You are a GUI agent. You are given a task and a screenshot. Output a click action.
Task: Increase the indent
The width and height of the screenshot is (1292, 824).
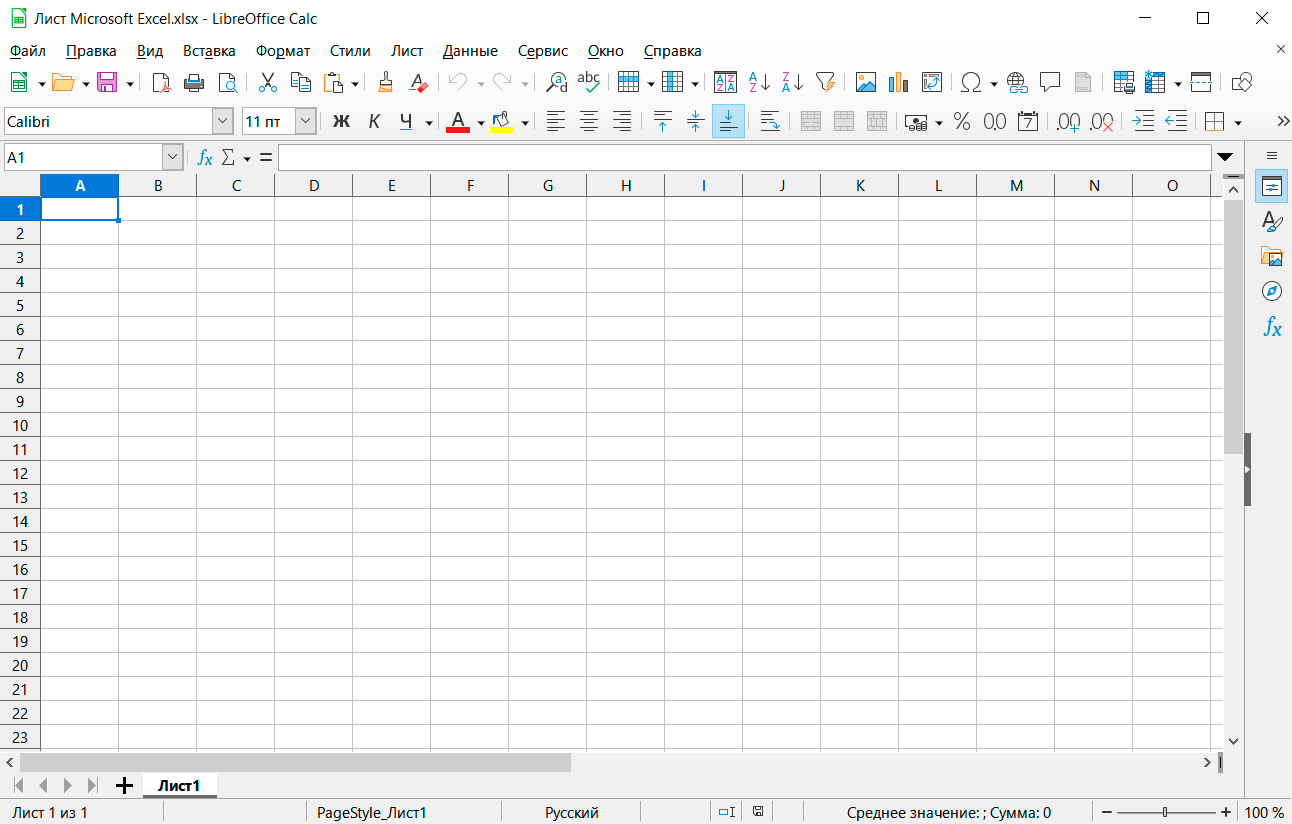(x=1143, y=122)
